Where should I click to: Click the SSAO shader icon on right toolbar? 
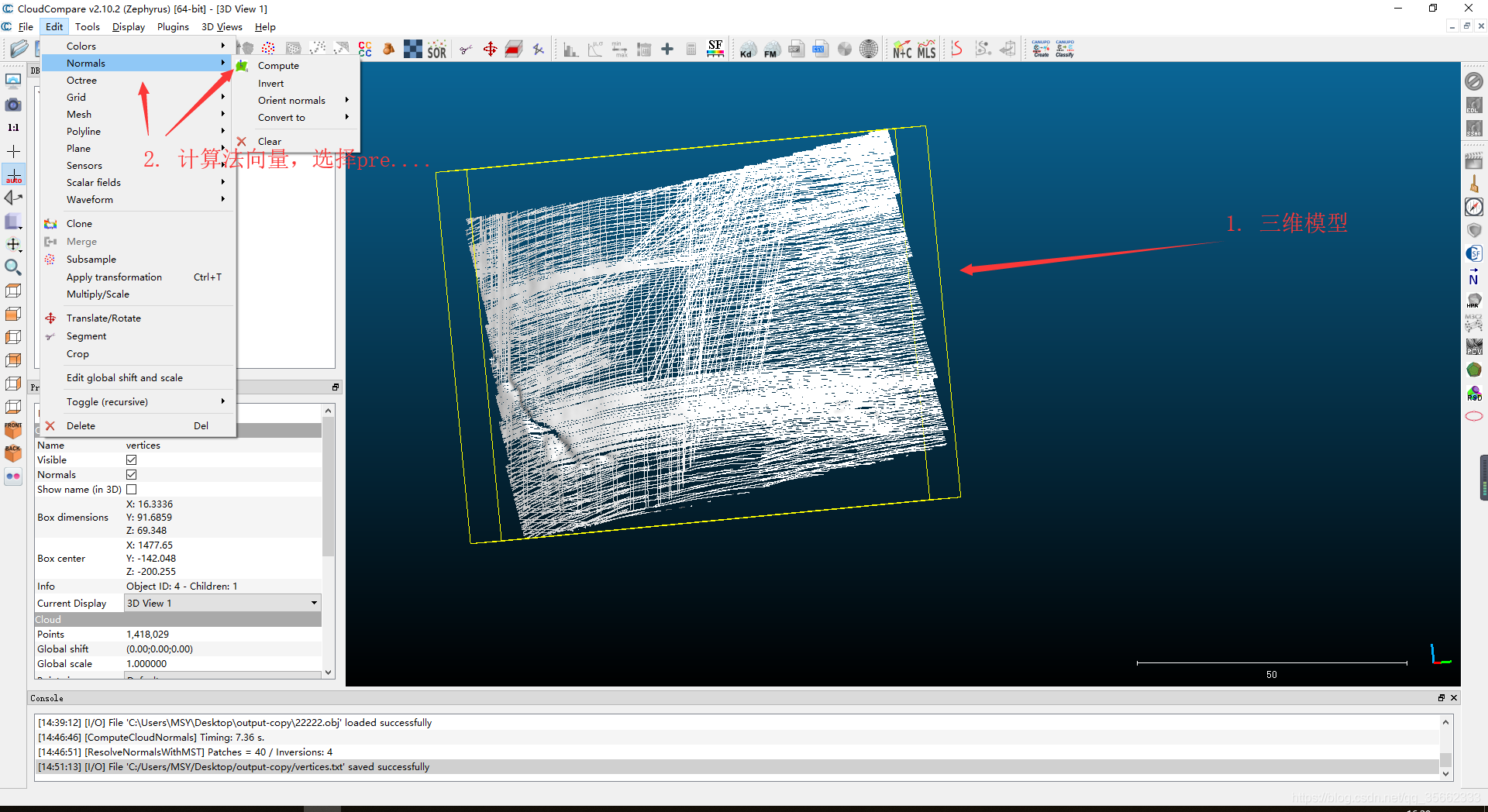(1474, 128)
